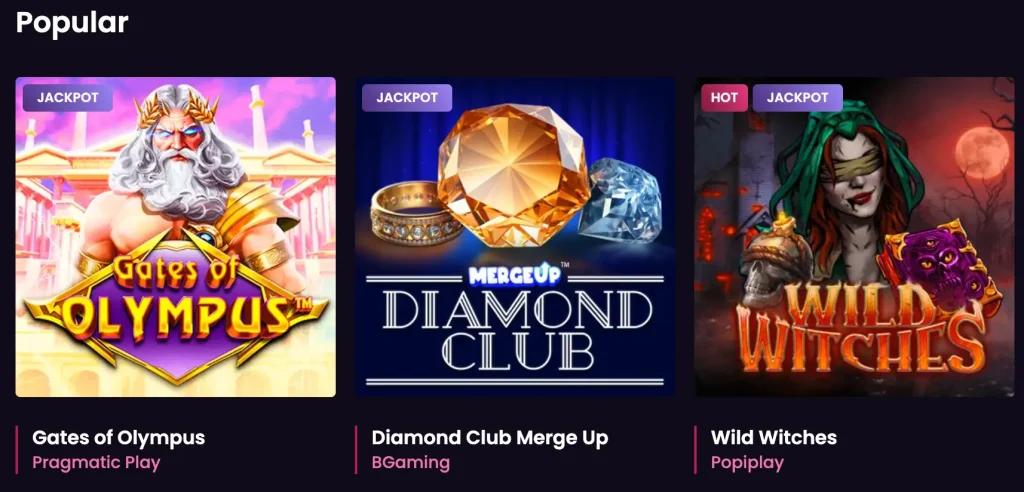Click the JACKPOT badge on Diamond Club
Viewport: 1024px width, 492px height.
[407, 98]
